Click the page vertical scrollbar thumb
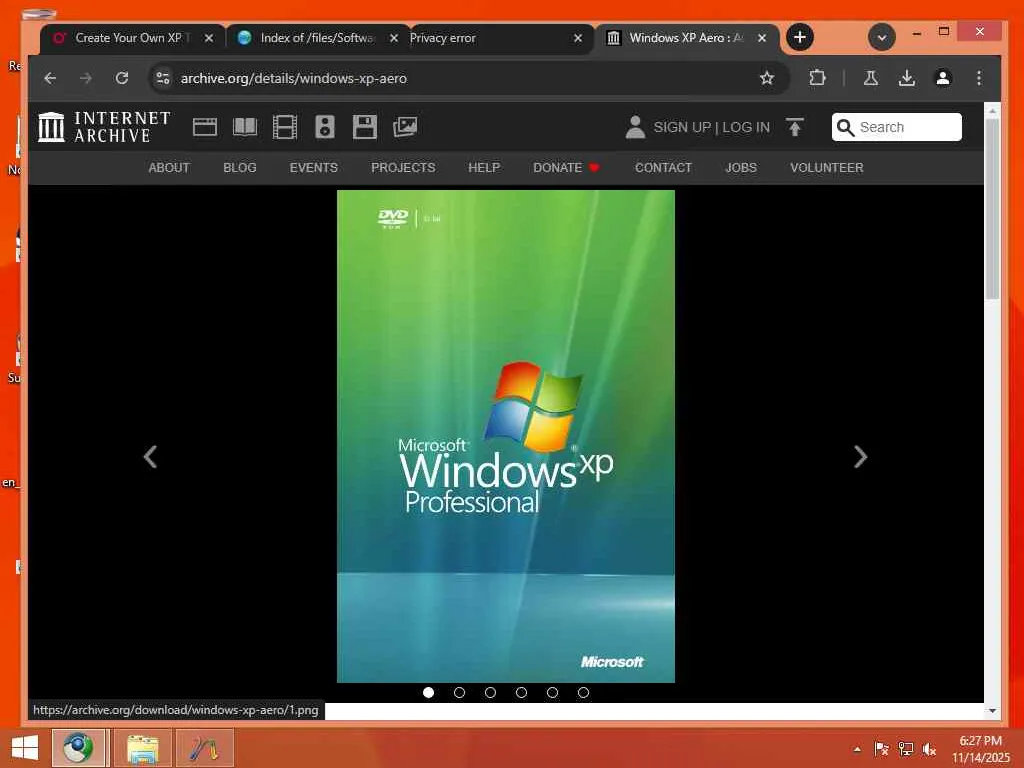The width and height of the screenshot is (1024, 768). (992, 209)
